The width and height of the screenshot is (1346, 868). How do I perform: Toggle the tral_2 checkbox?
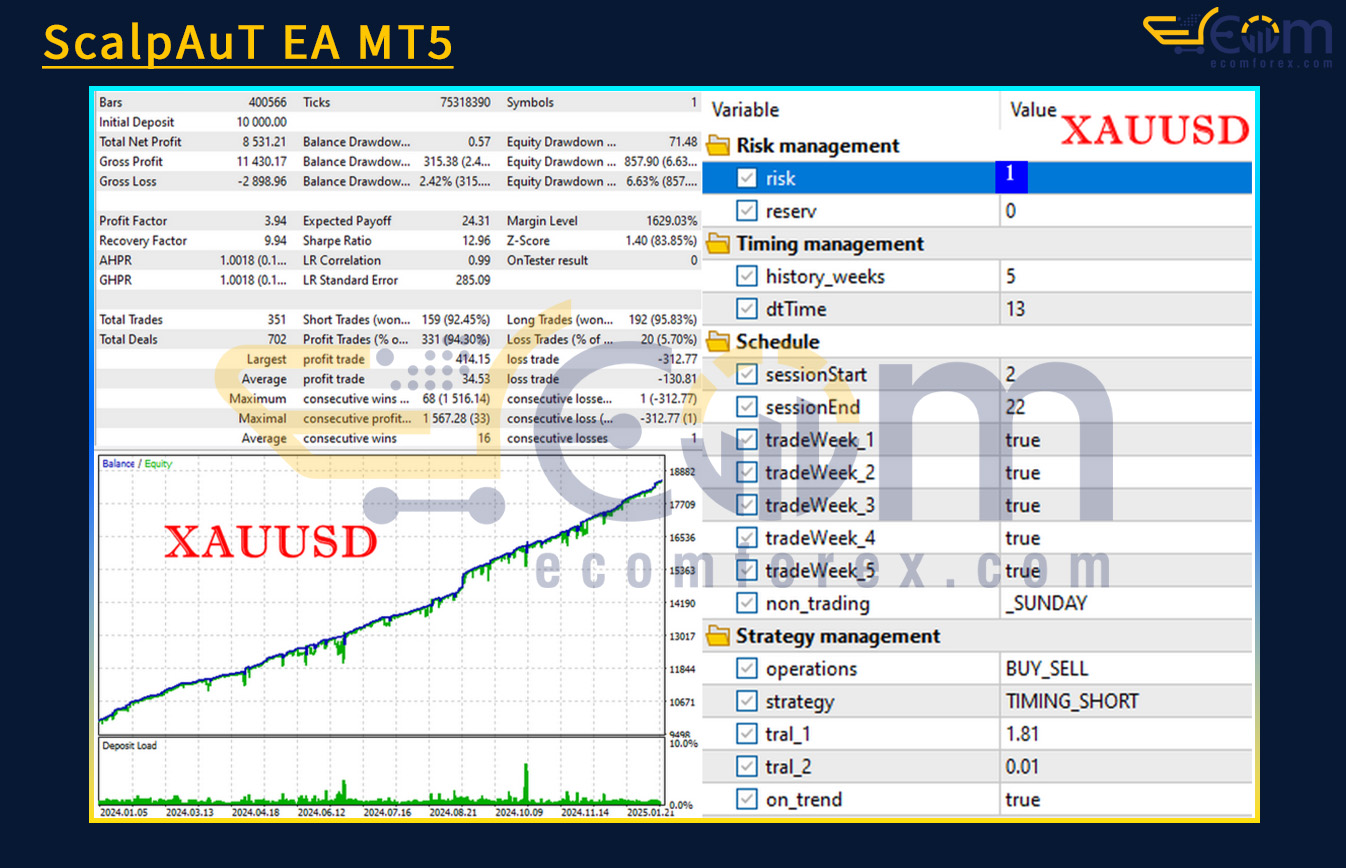tap(747, 767)
